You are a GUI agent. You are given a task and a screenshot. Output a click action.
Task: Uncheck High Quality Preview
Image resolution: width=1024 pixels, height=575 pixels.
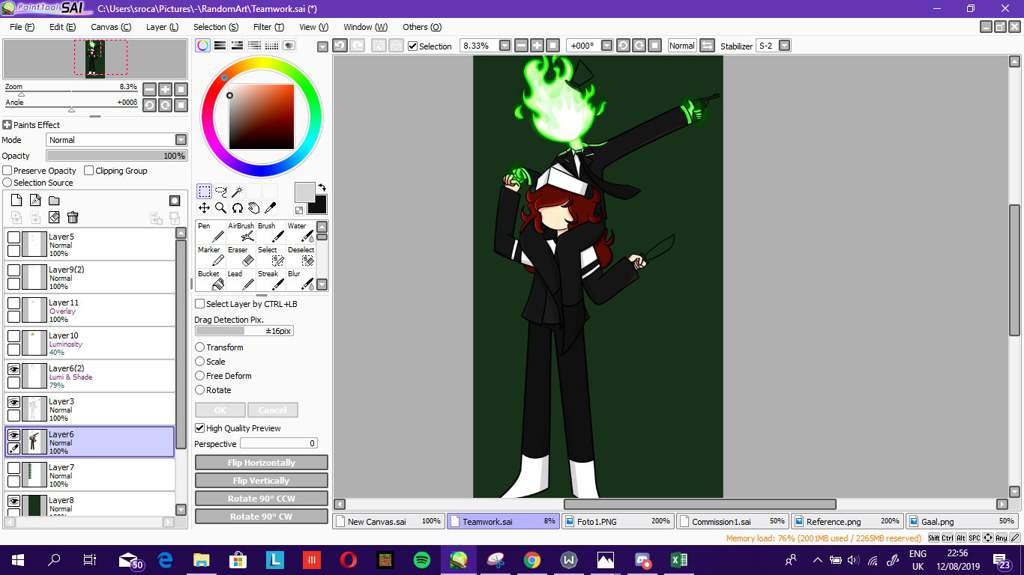[200, 428]
